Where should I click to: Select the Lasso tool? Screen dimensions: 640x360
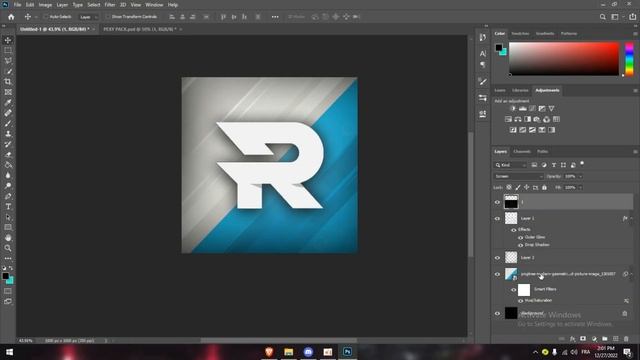[8, 60]
